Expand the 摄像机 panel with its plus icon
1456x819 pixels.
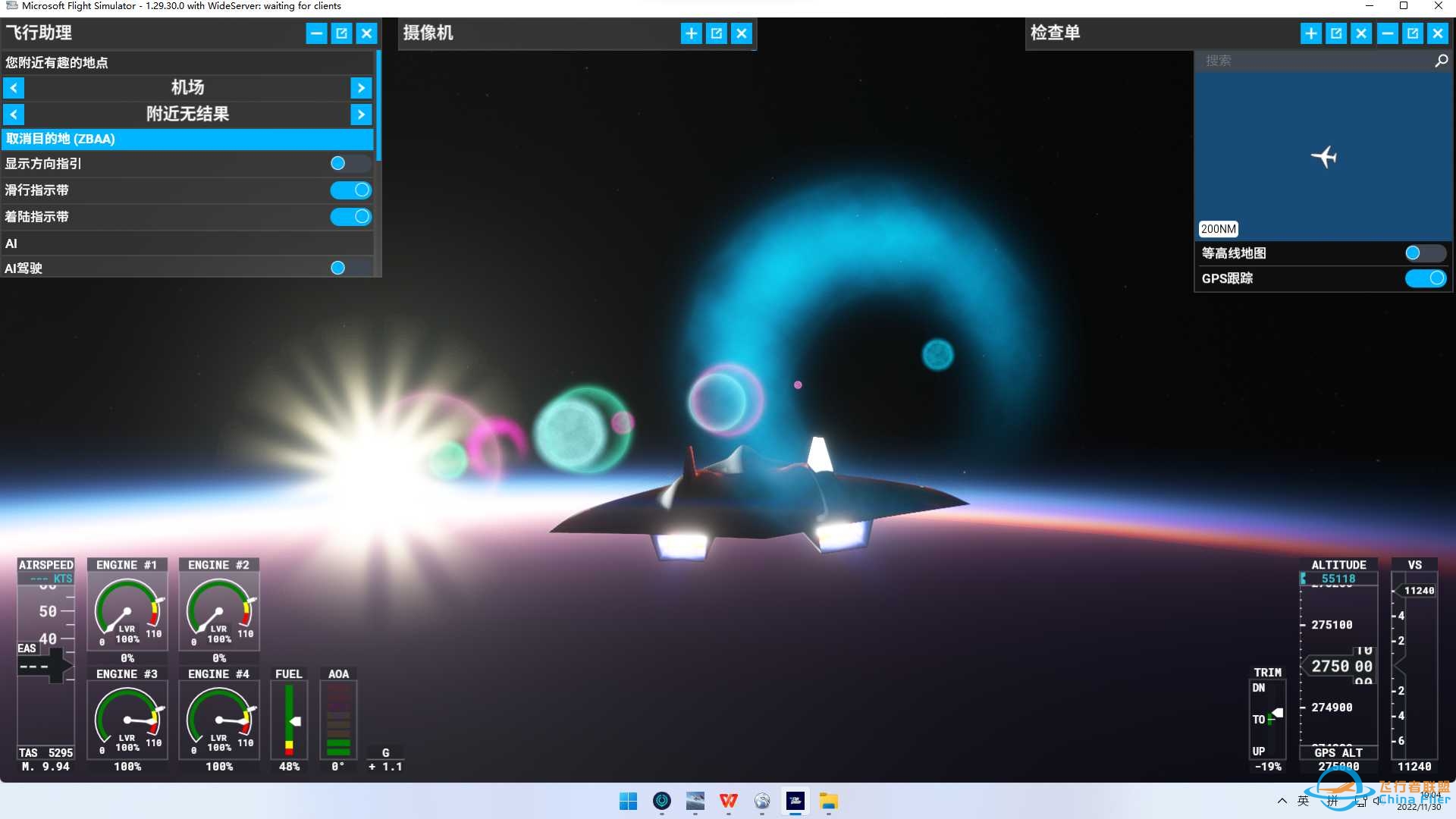point(691,33)
